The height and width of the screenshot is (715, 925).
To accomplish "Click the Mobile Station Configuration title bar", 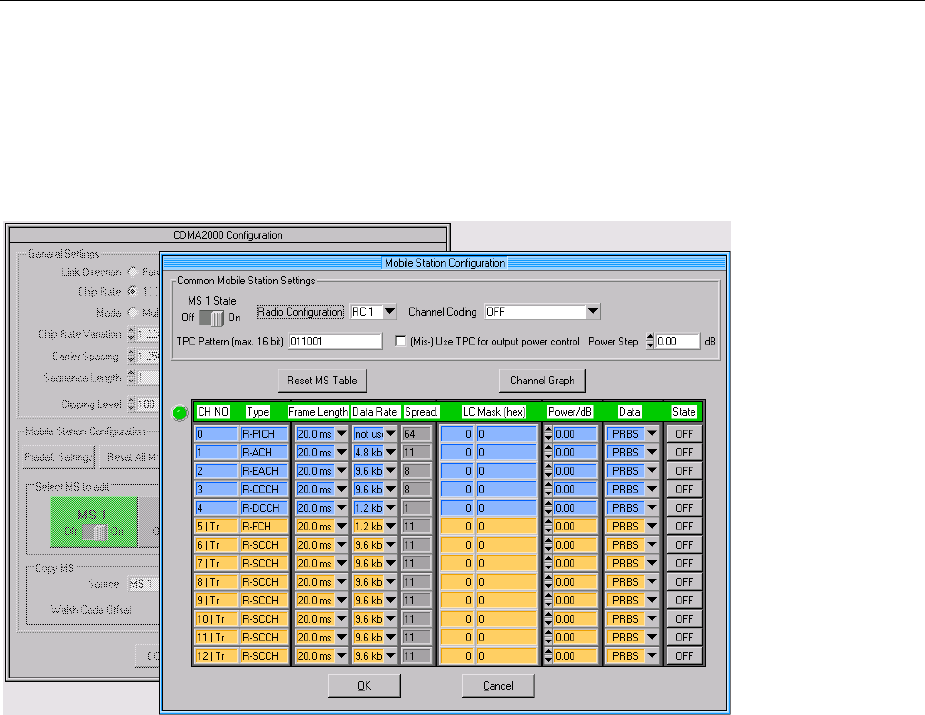I will pyautogui.click(x=445, y=263).
